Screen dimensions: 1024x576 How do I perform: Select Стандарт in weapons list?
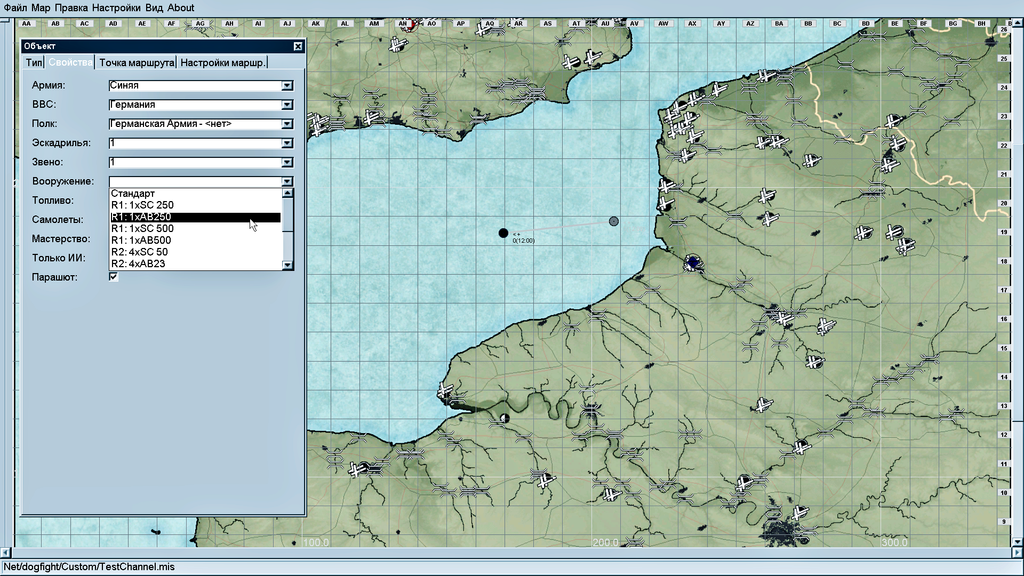[195, 193]
